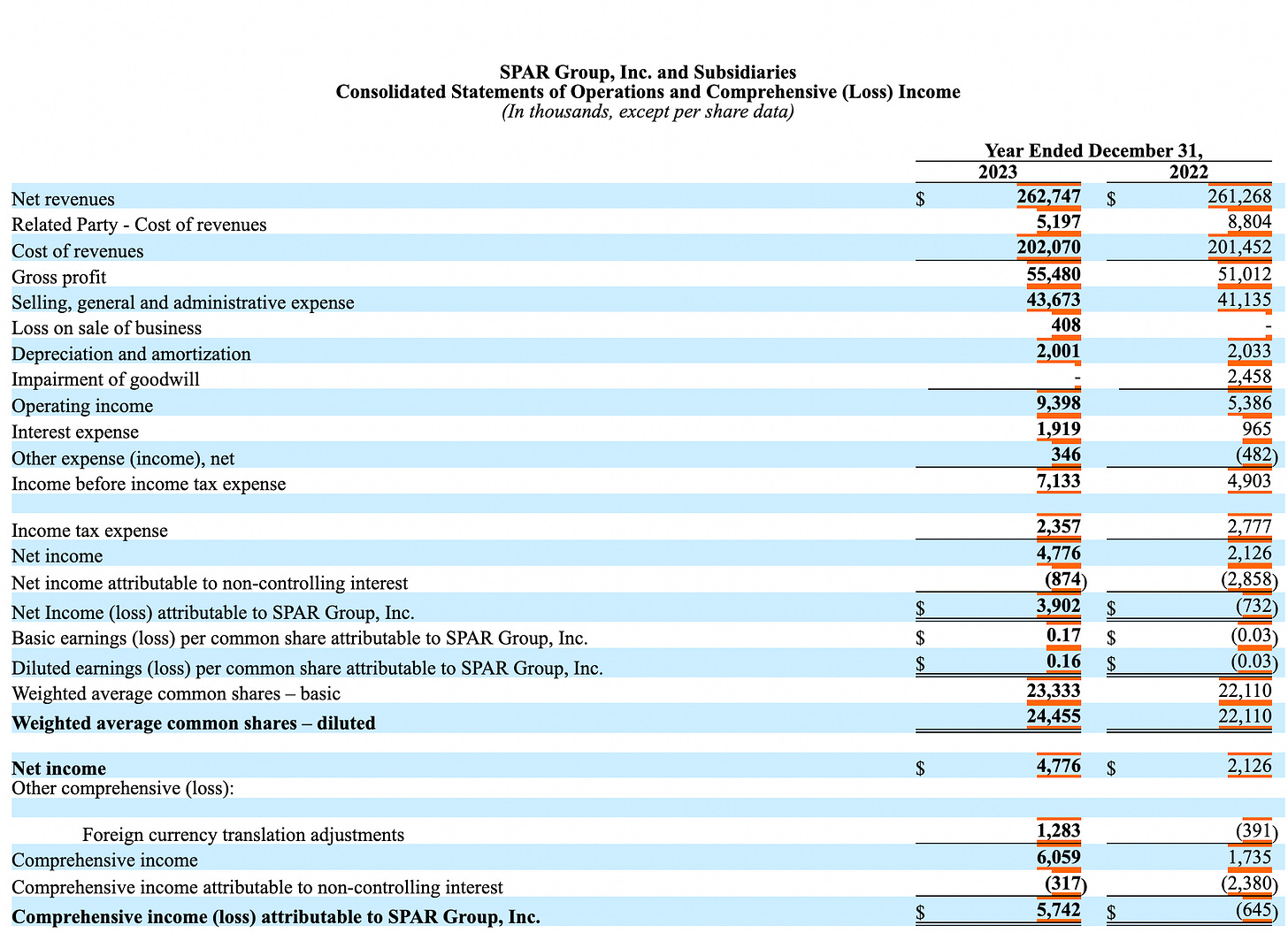Click the 3,902 net income attributable value
This screenshot has width=1288, height=933.
[1058, 607]
